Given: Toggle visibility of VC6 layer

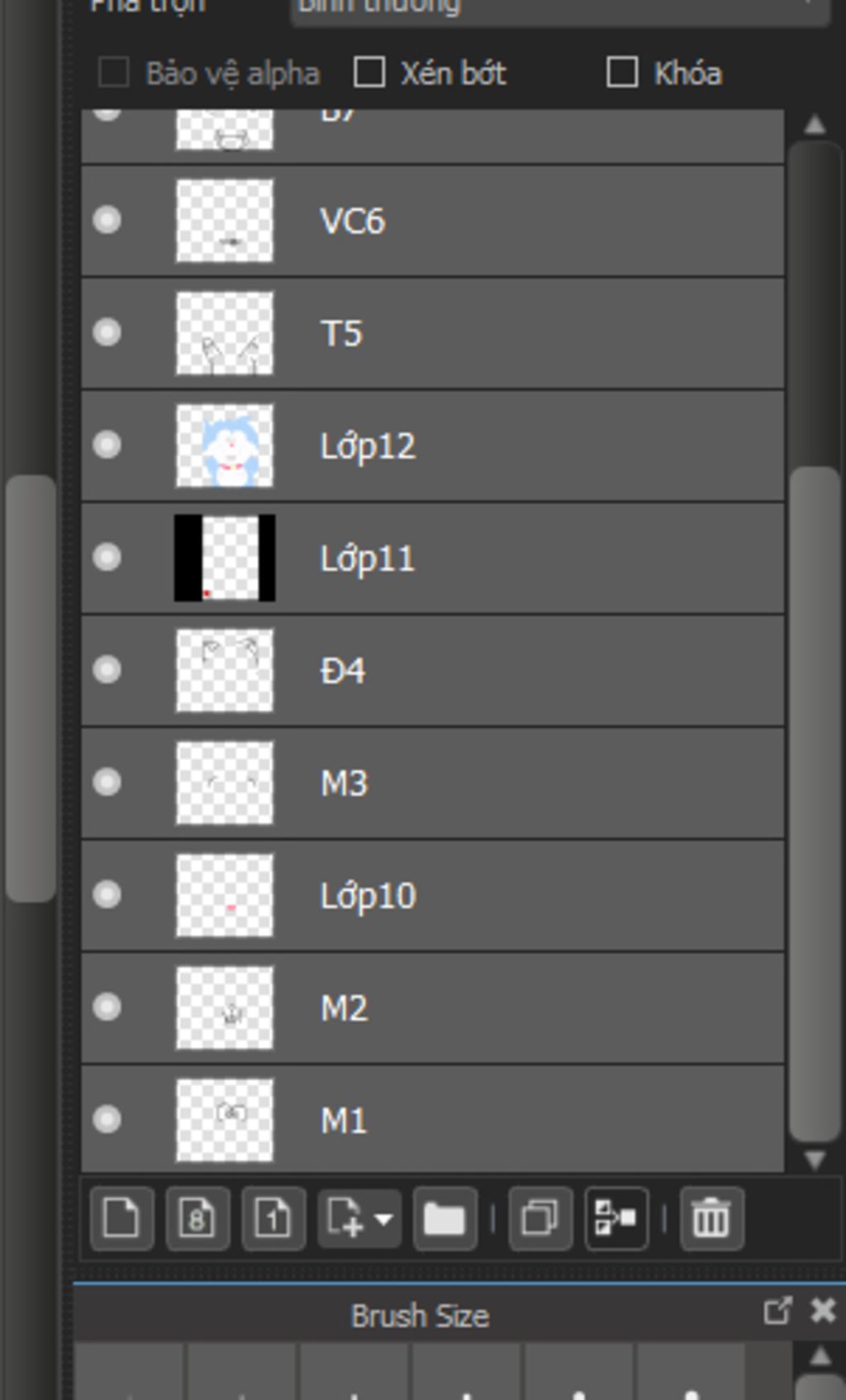Looking at the screenshot, I should click(107, 220).
